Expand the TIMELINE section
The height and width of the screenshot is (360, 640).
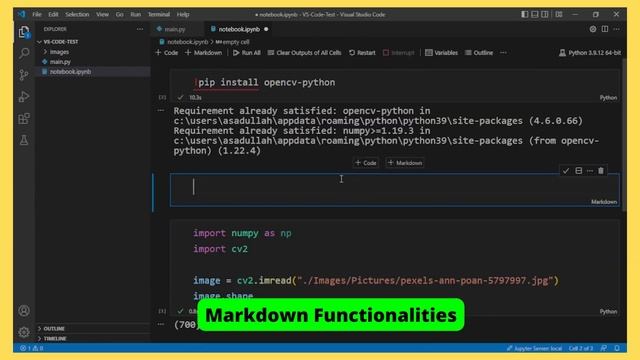(55, 339)
